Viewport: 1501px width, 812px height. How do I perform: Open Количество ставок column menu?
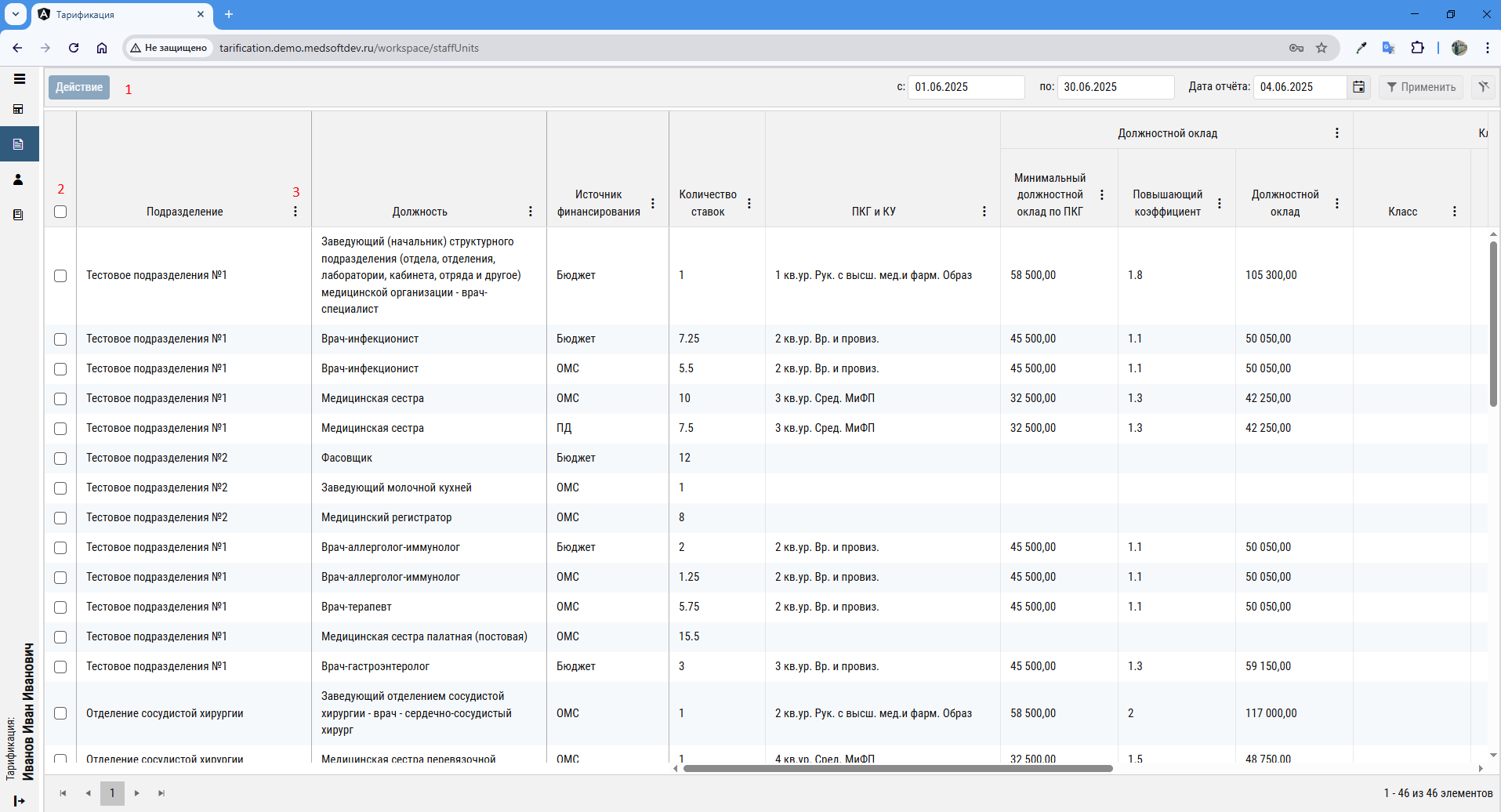[749, 203]
